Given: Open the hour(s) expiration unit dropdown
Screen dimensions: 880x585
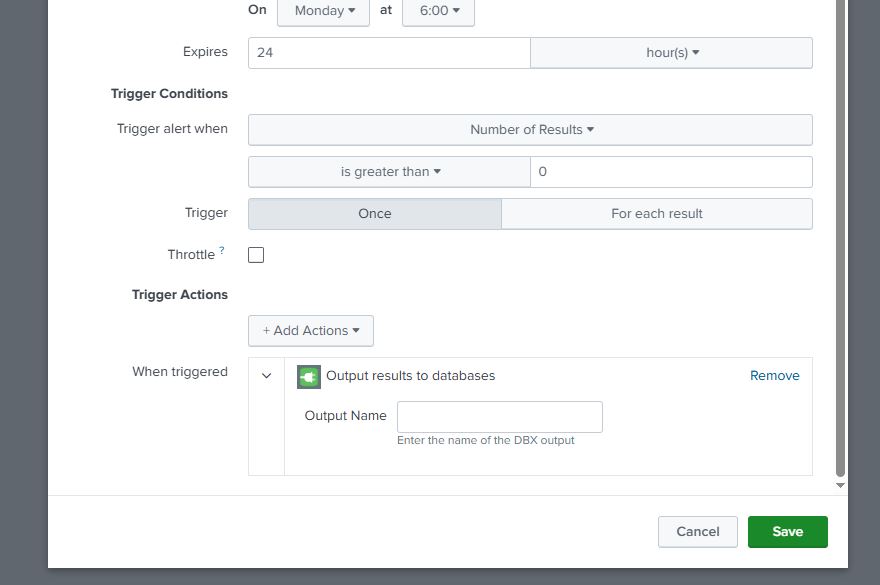Looking at the screenshot, I should tap(671, 52).
